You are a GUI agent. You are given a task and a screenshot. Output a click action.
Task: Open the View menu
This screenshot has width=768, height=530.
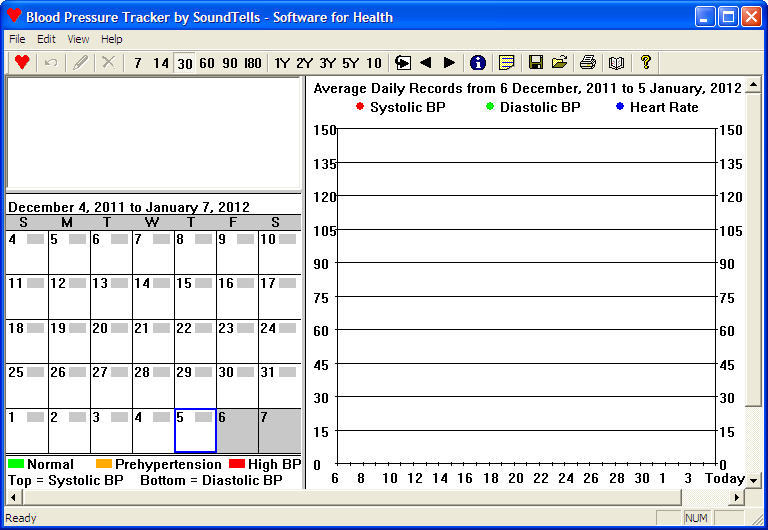click(x=78, y=39)
